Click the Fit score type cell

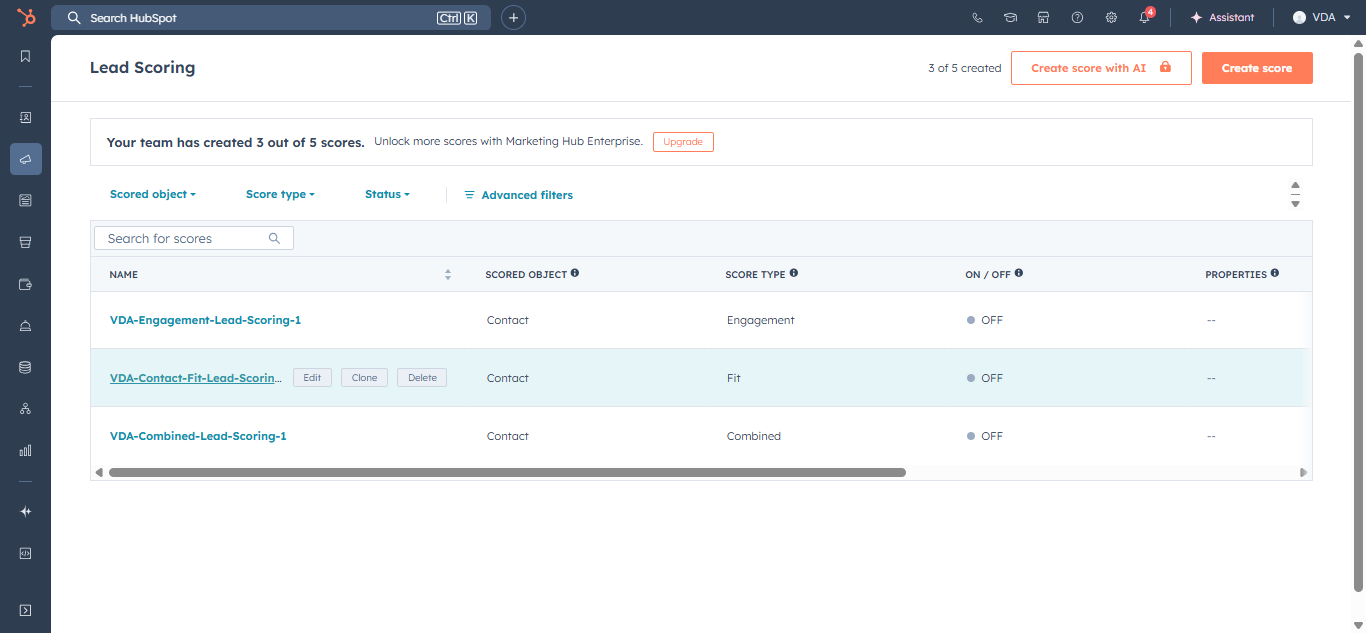click(734, 378)
